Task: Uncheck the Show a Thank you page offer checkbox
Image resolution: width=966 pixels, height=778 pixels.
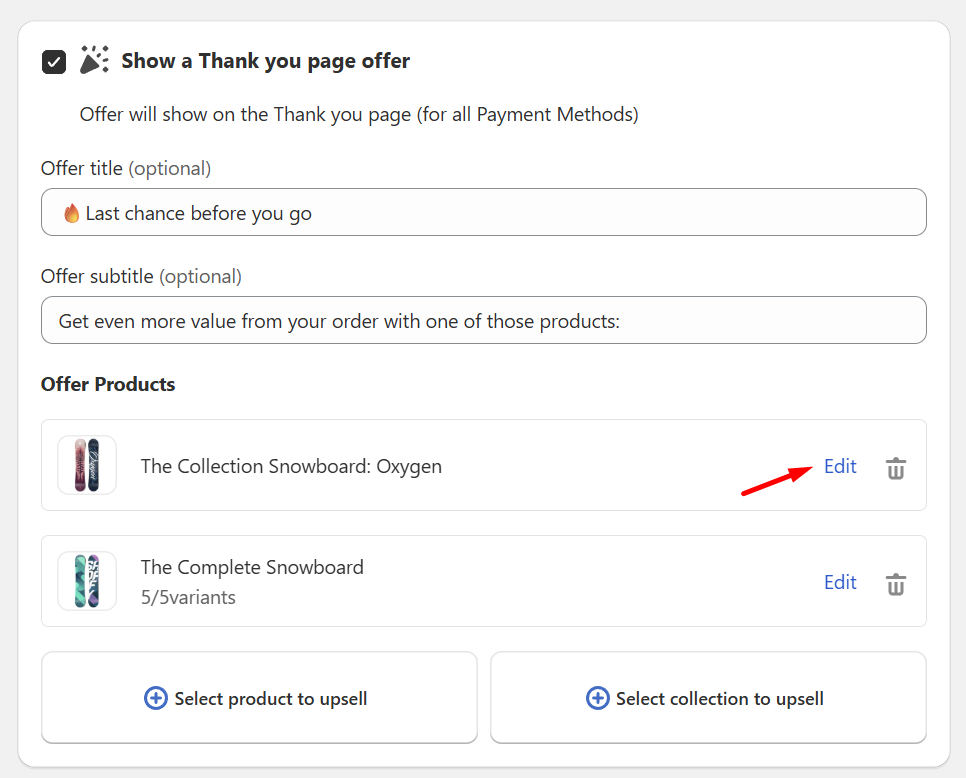Action: tap(54, 62)
